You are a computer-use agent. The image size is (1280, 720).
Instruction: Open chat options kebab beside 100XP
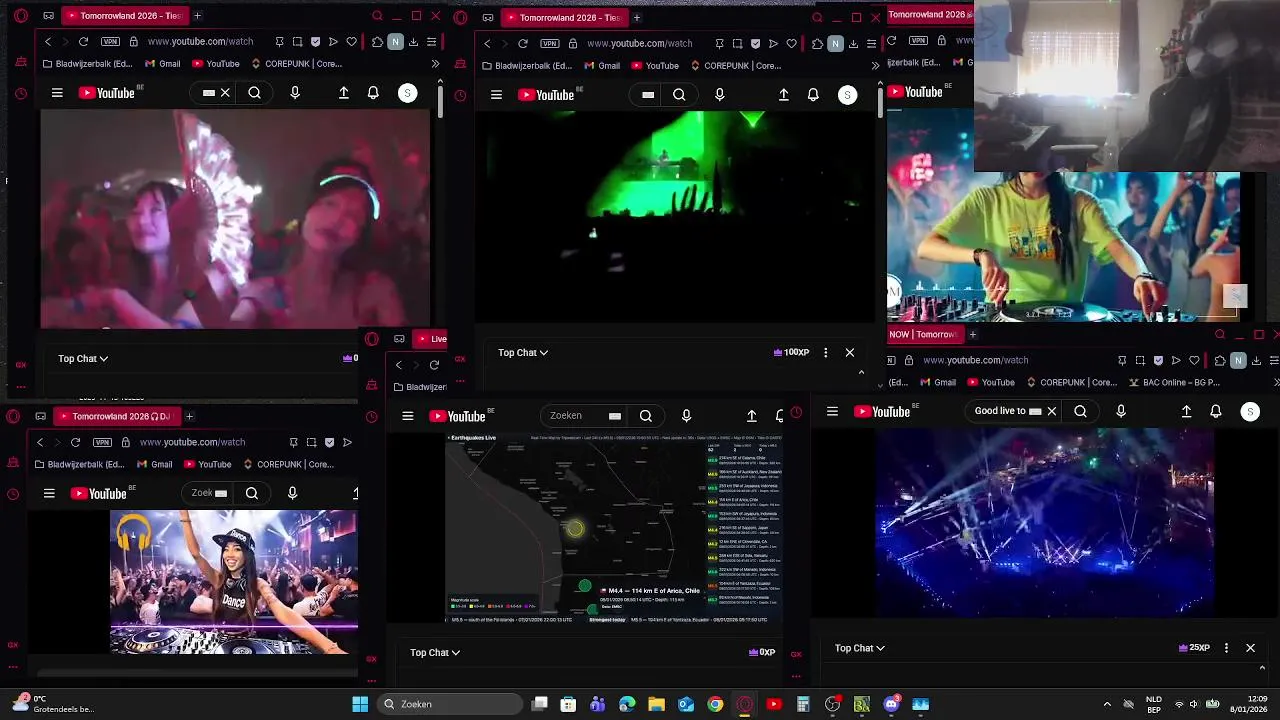(825, 352)
